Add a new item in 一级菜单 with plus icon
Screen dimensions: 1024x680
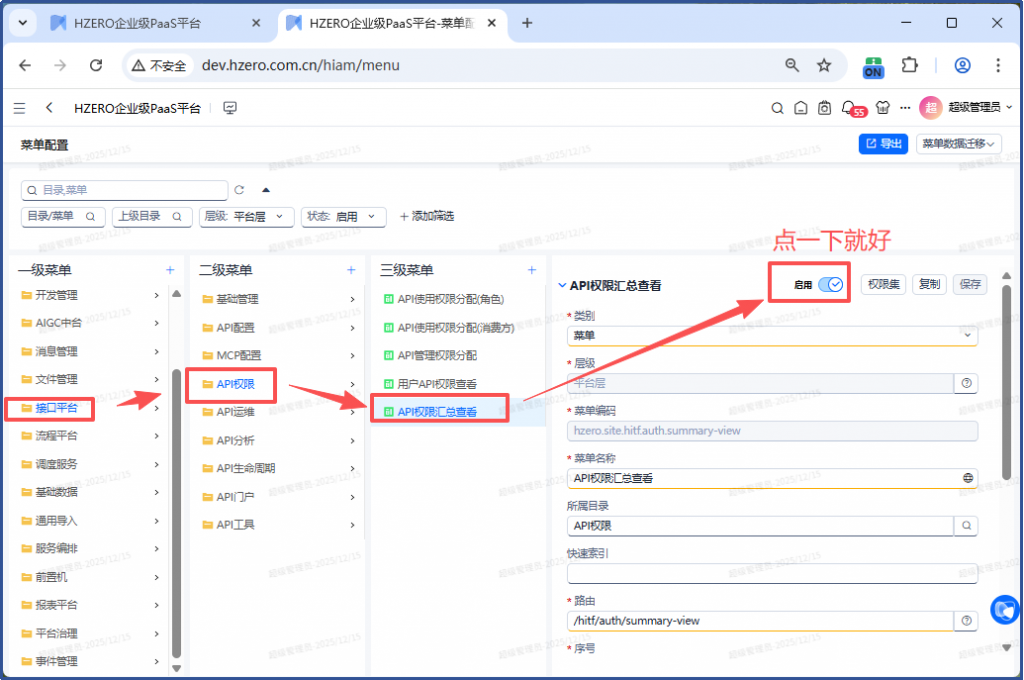click(x=170, y=270)
